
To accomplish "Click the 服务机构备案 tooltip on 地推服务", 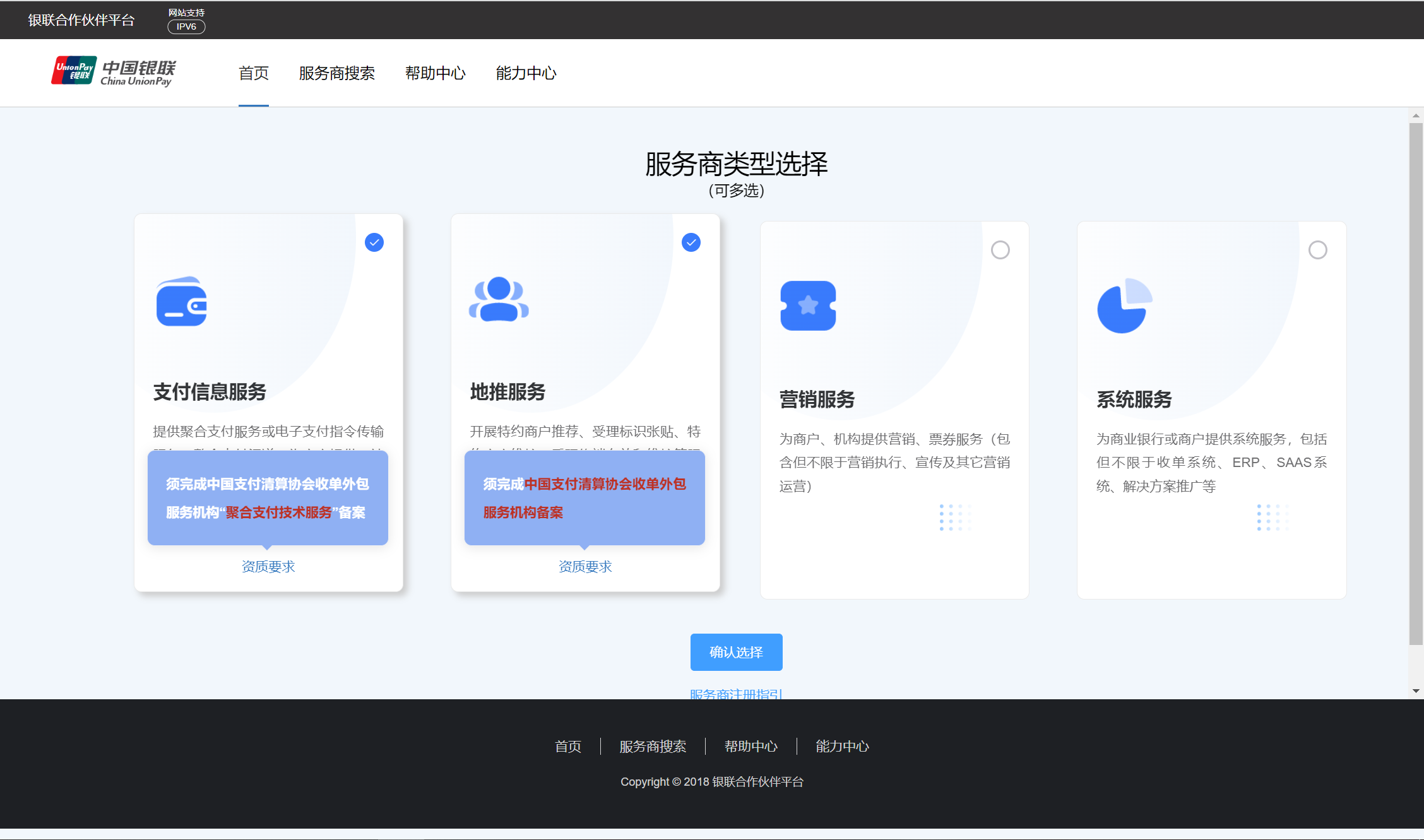I will pyautogui.click(x=584, y=498).
